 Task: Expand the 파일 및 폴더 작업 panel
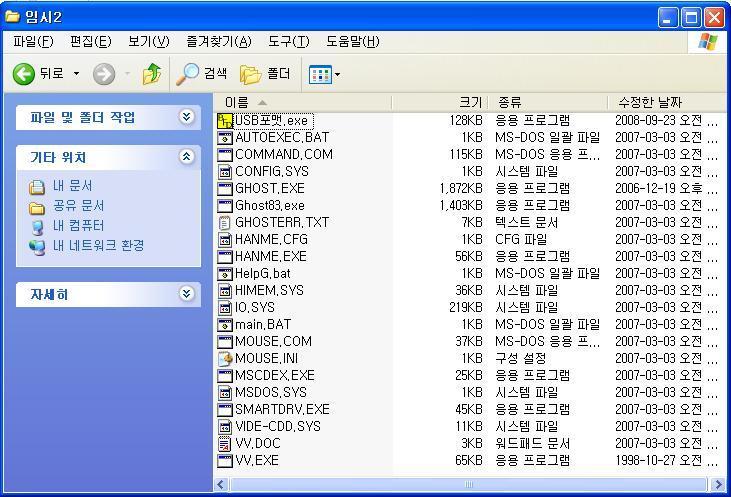pos(186,117)
